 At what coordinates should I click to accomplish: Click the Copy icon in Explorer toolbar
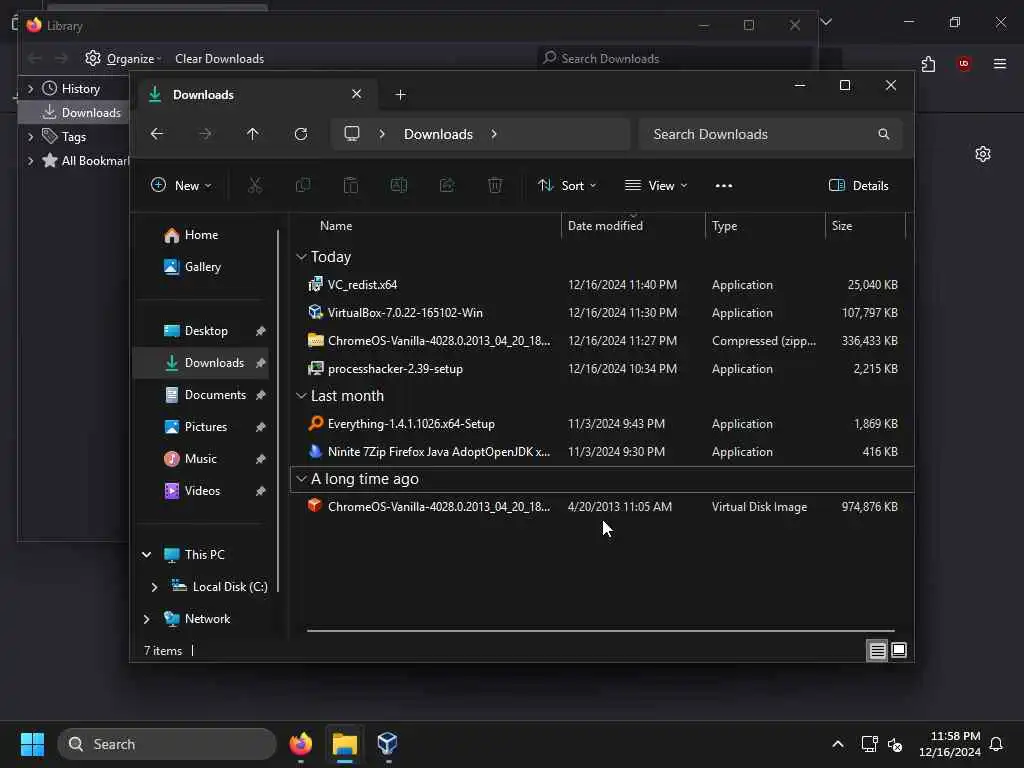pyautogui.click(x=302, y=185)
